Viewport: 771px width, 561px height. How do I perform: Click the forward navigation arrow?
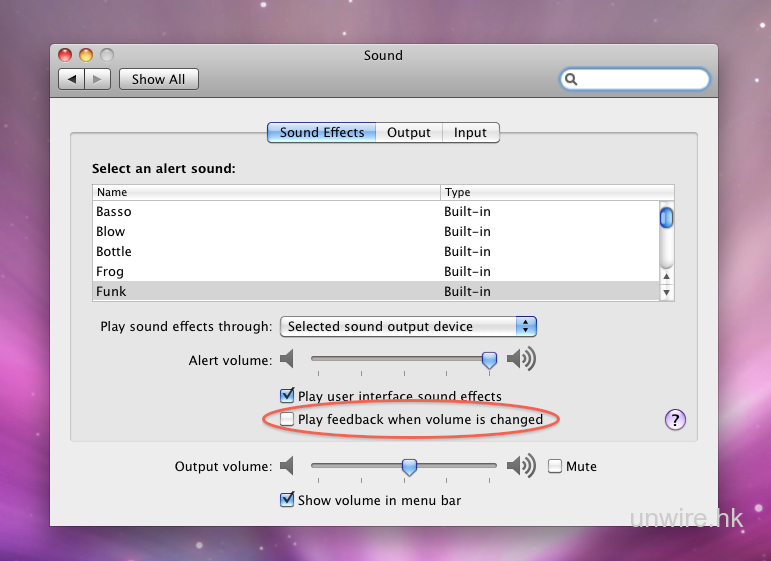click(97, 79)
